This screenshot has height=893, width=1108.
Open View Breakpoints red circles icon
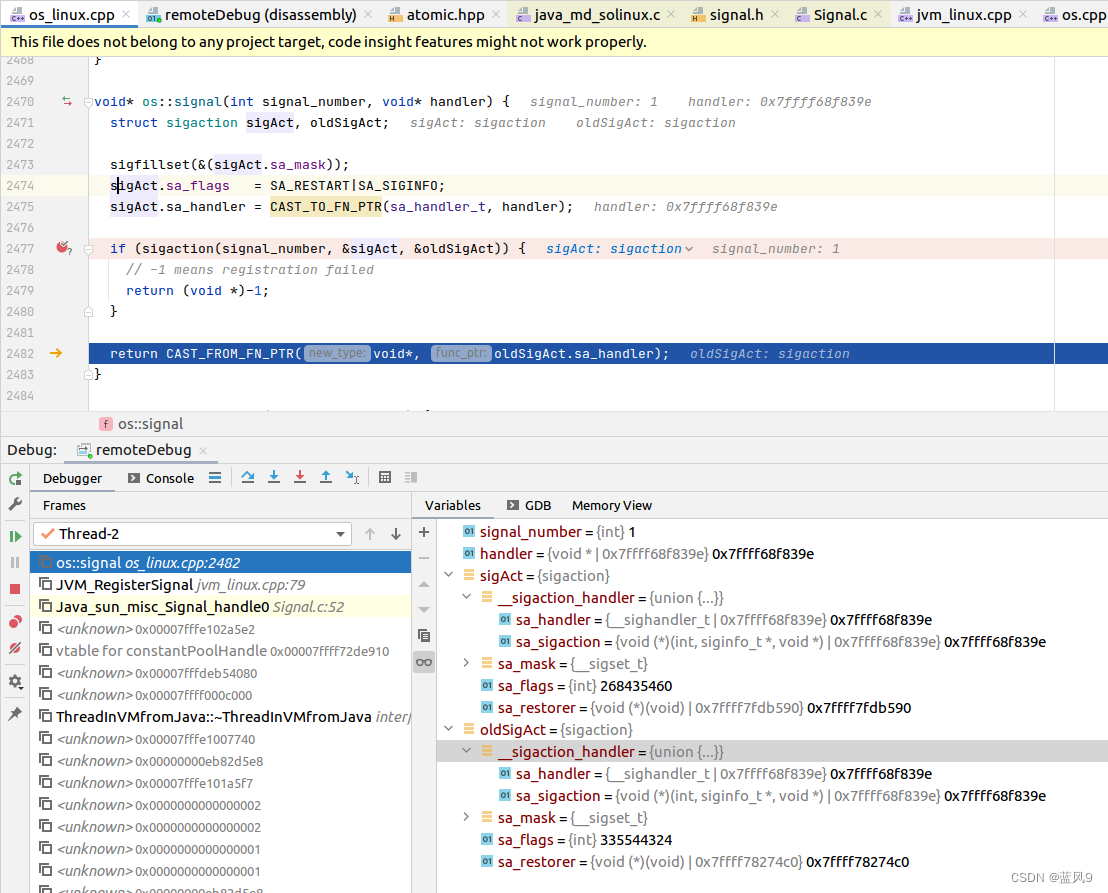15,622
